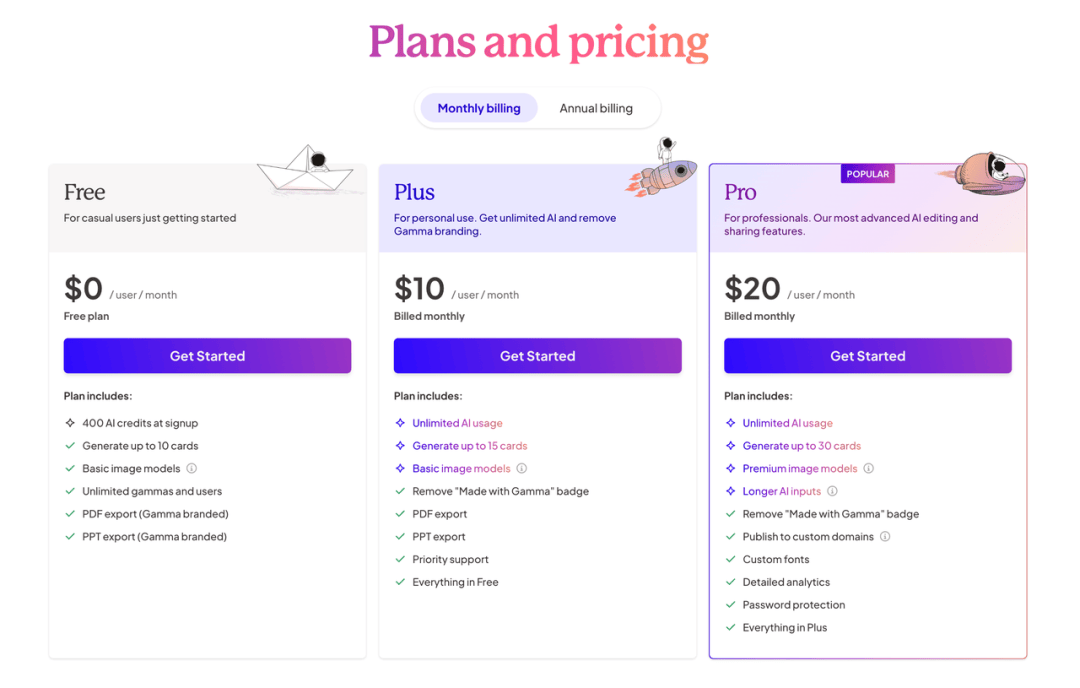
Task: Click info icon next to Publish to custom domains
Action: (885, 536)
